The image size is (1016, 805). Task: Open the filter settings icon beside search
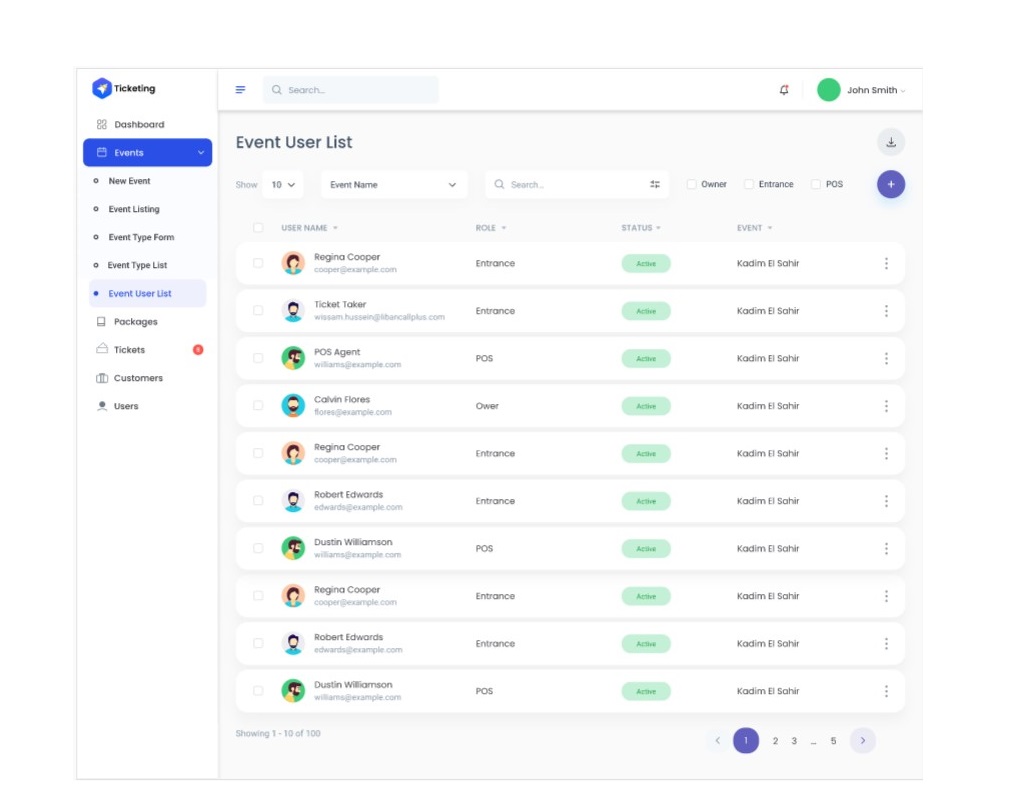(x=653, y=184)
